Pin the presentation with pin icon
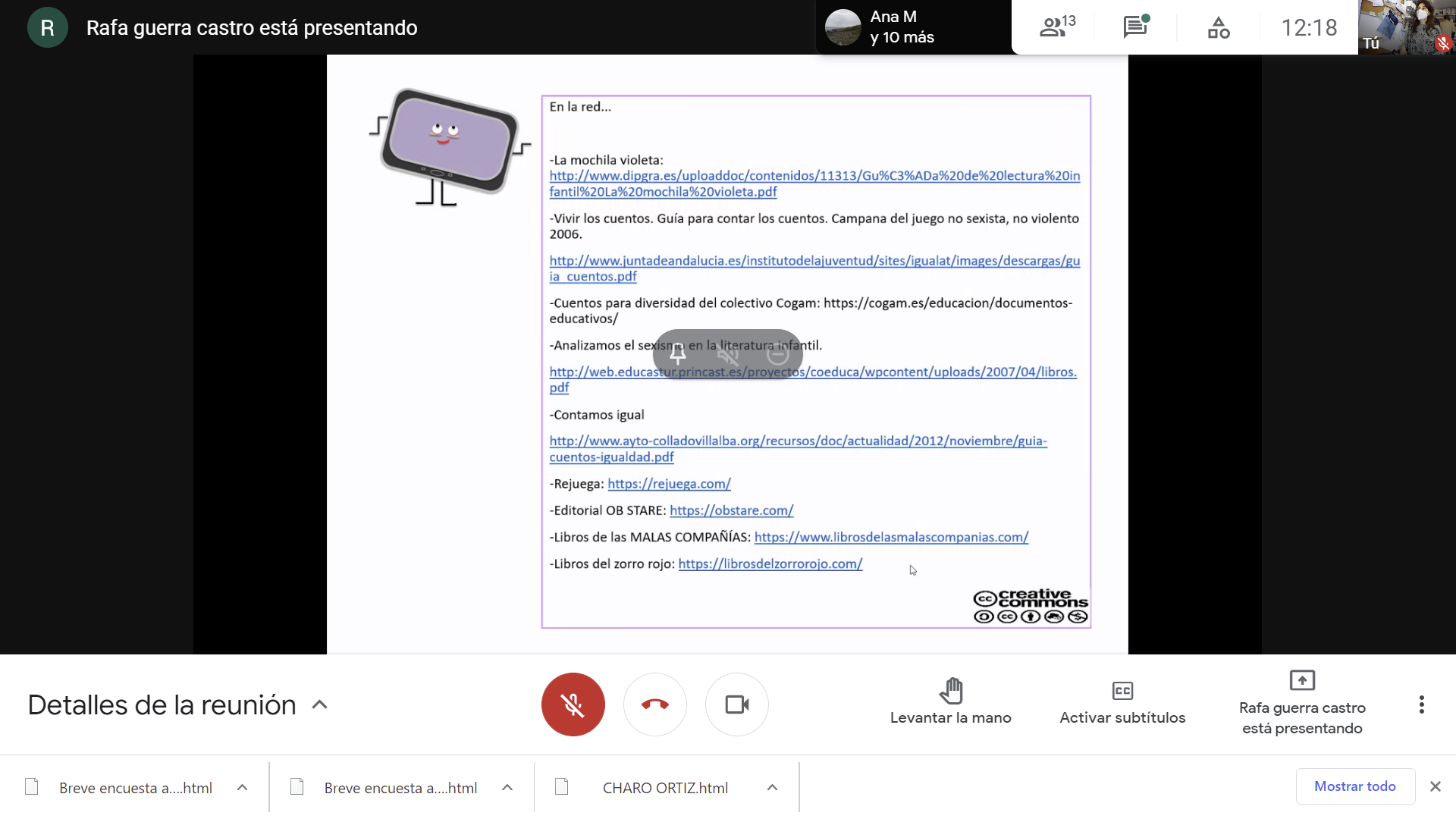This screenshot has height=819, width=1456. (x=678, y=353)
